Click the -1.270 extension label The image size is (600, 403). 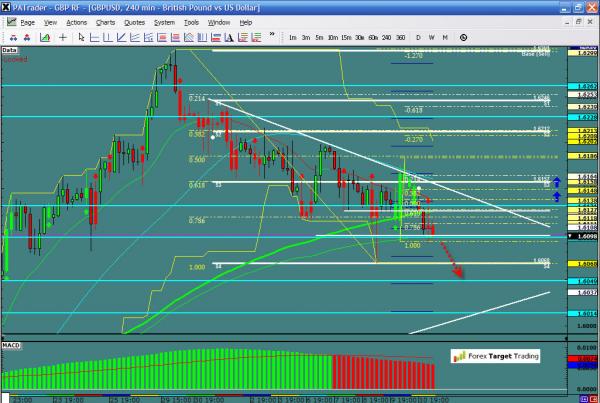(413, 56)
